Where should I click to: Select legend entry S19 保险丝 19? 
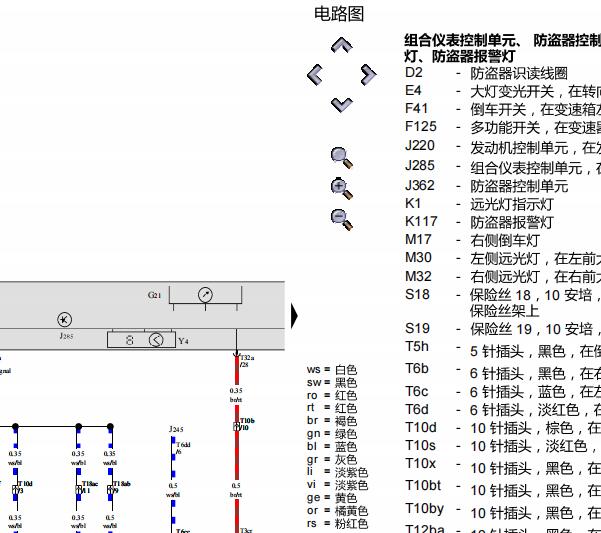coord(503,329)
